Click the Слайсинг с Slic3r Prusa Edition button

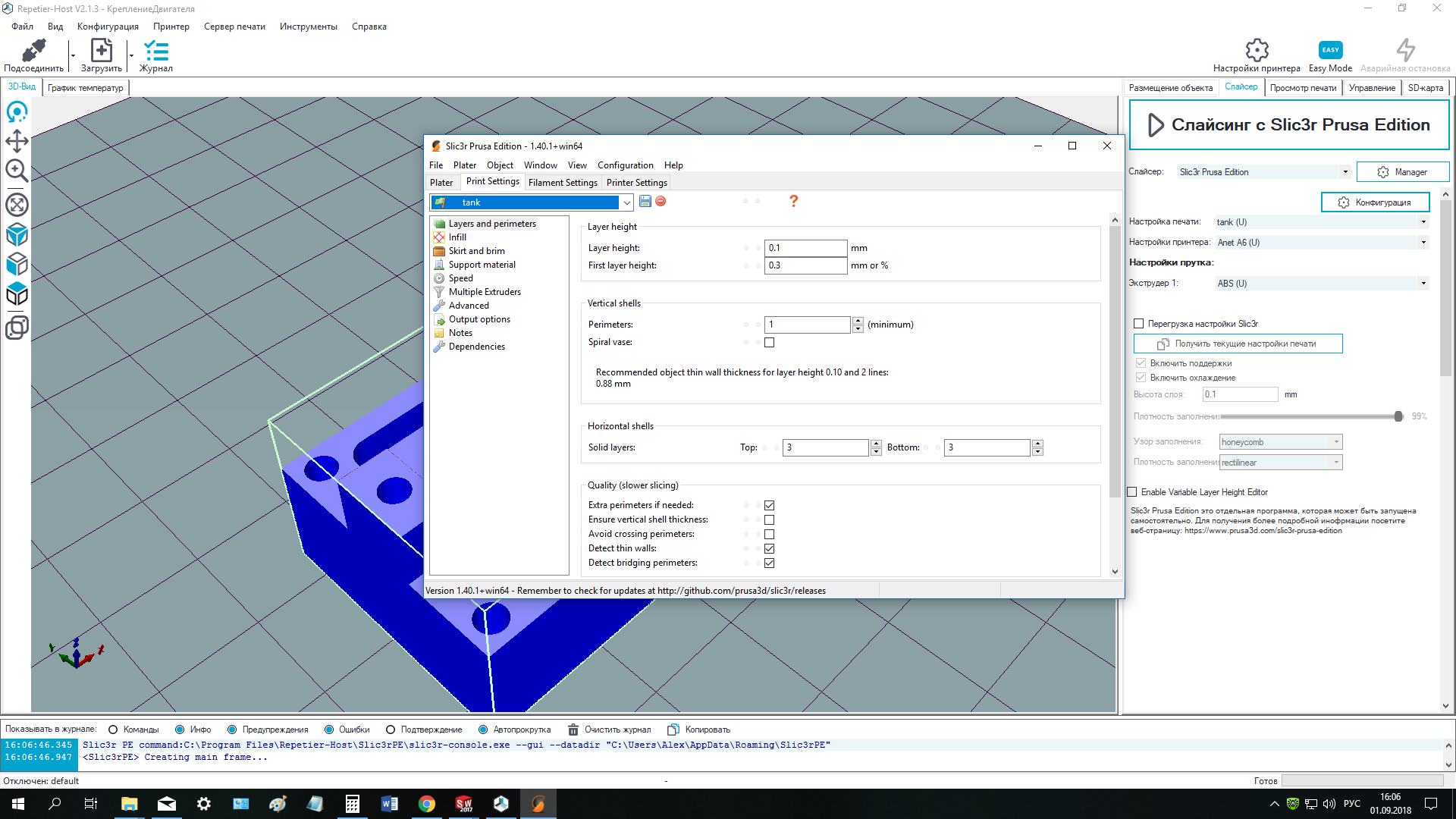click(x=1289, y=125)
